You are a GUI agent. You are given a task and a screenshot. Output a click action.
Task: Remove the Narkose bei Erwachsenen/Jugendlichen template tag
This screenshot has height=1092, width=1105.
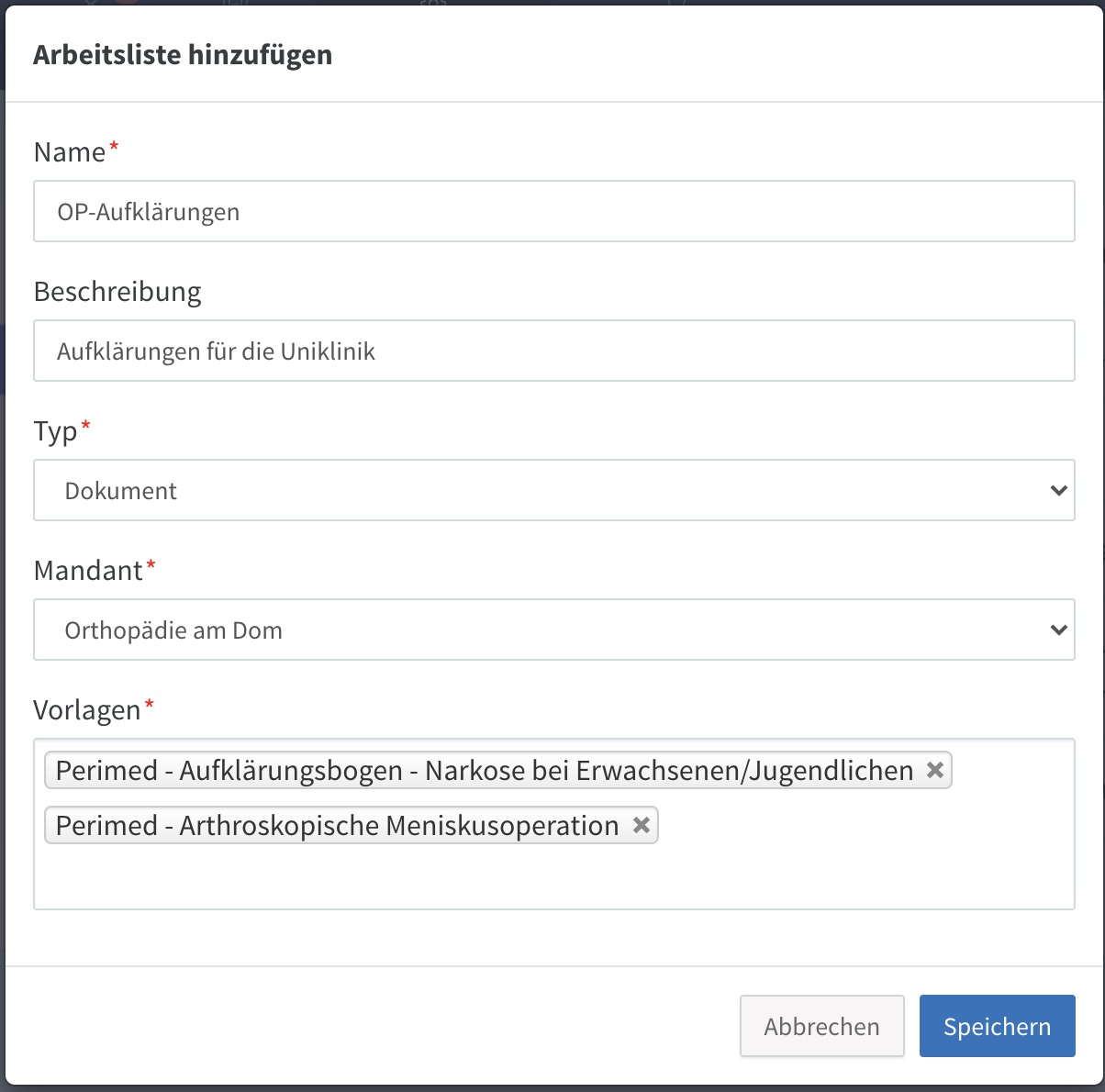934,770
